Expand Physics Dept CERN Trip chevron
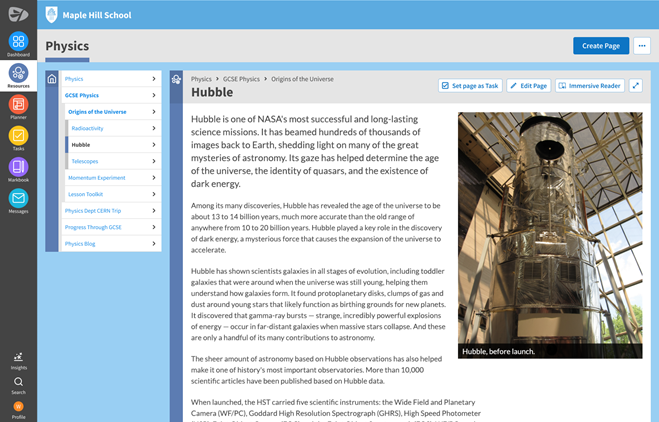Image resolution: width=659 pixels, height=422 pixels. [154, 211]
